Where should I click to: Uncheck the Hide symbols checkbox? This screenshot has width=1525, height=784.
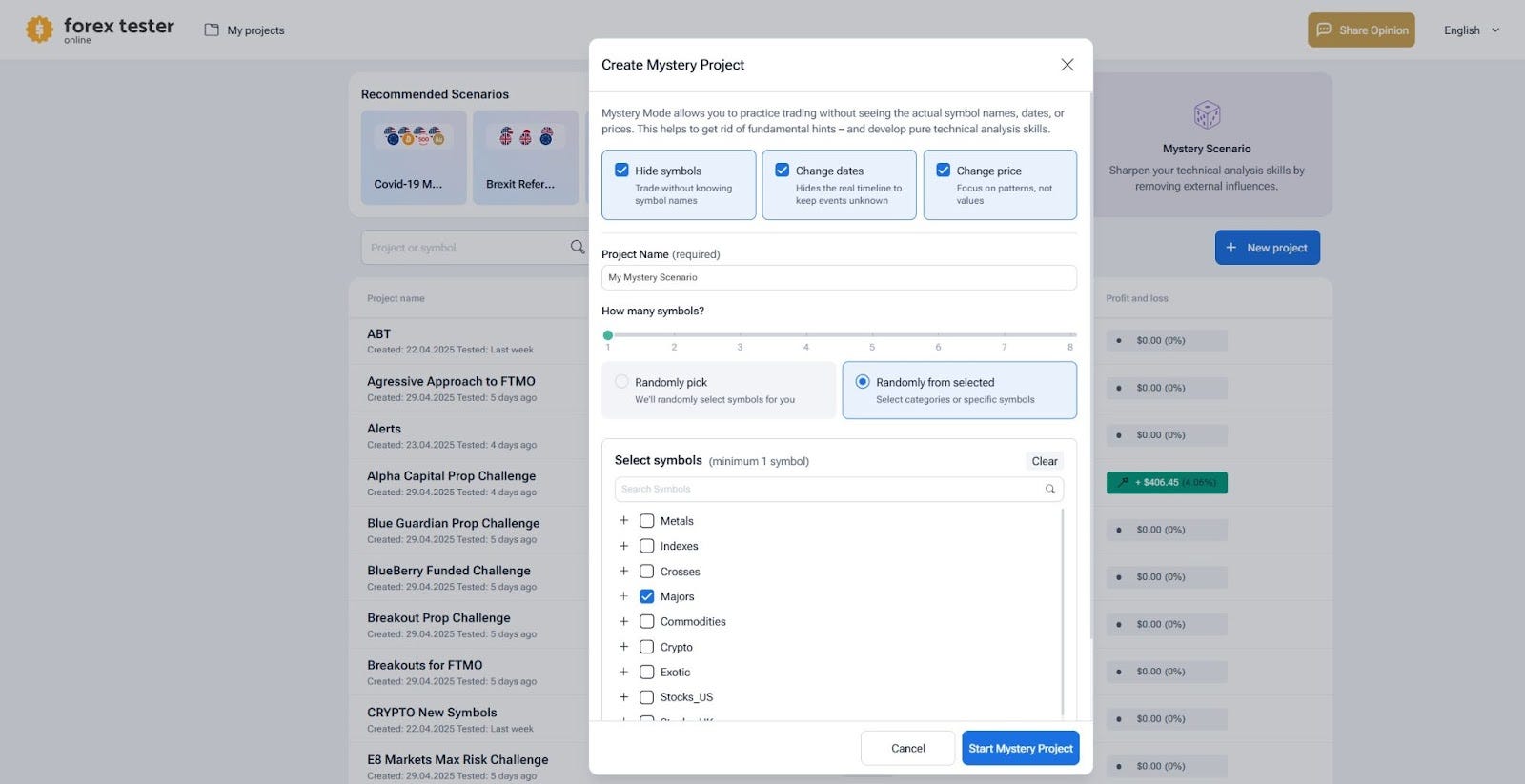621,170
